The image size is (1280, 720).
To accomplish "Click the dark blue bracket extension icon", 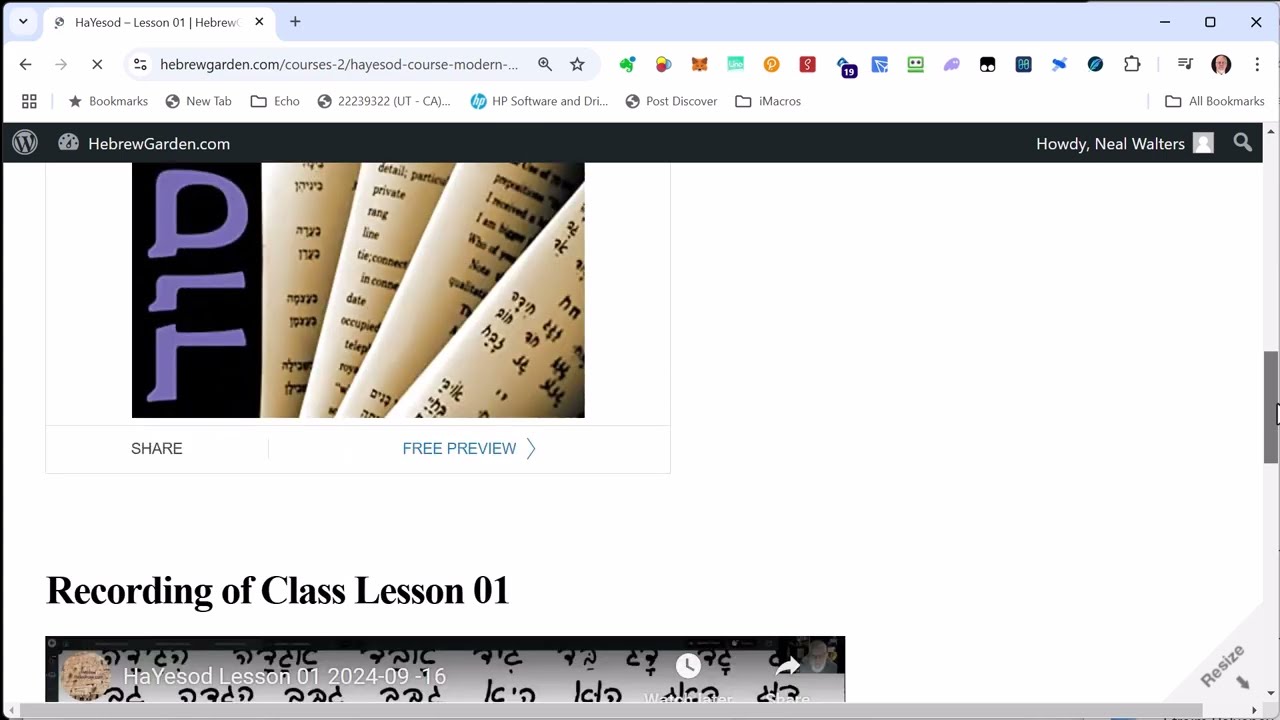I will point(1024,64).
